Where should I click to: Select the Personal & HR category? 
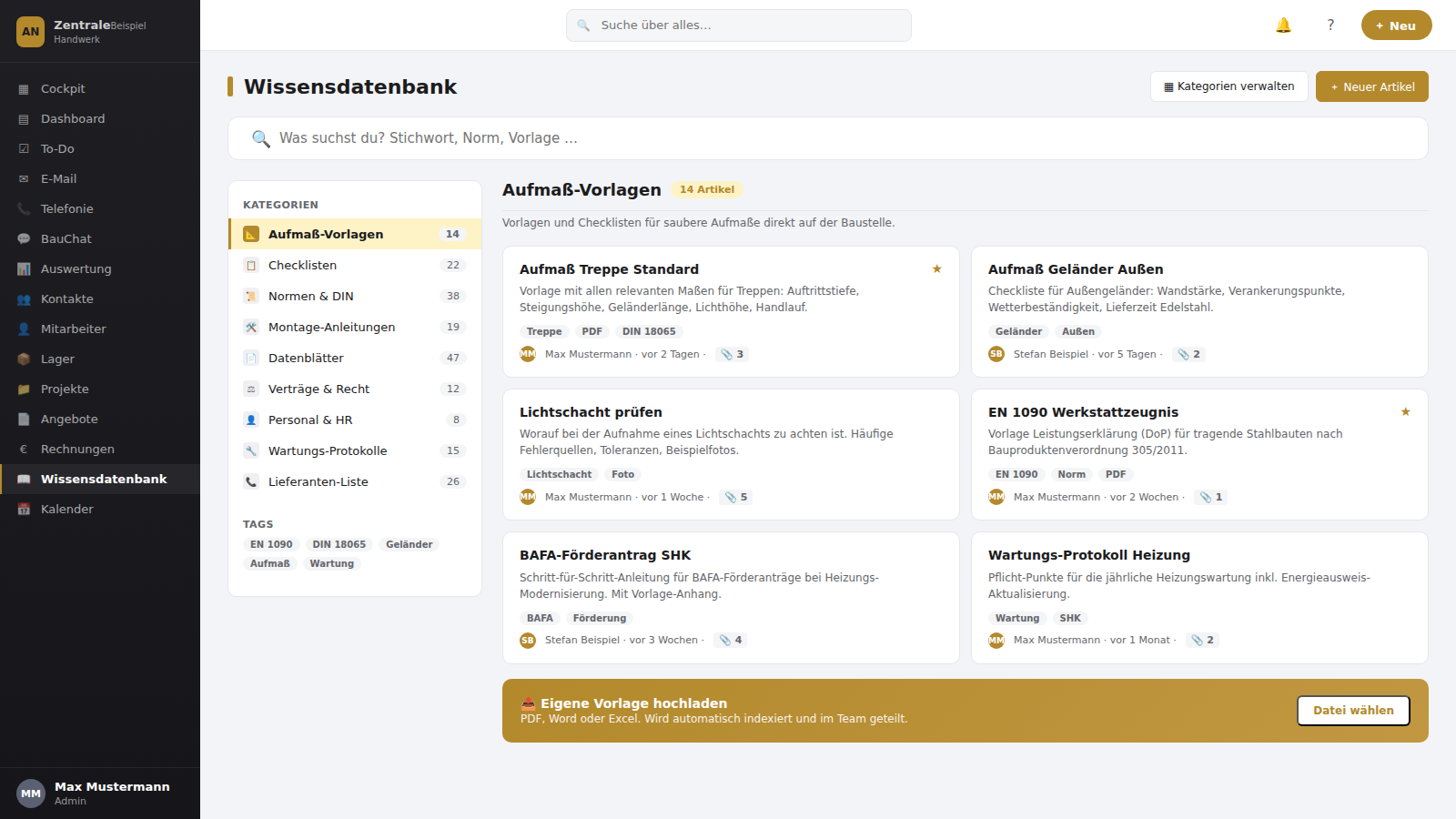(x=355, y=420)
